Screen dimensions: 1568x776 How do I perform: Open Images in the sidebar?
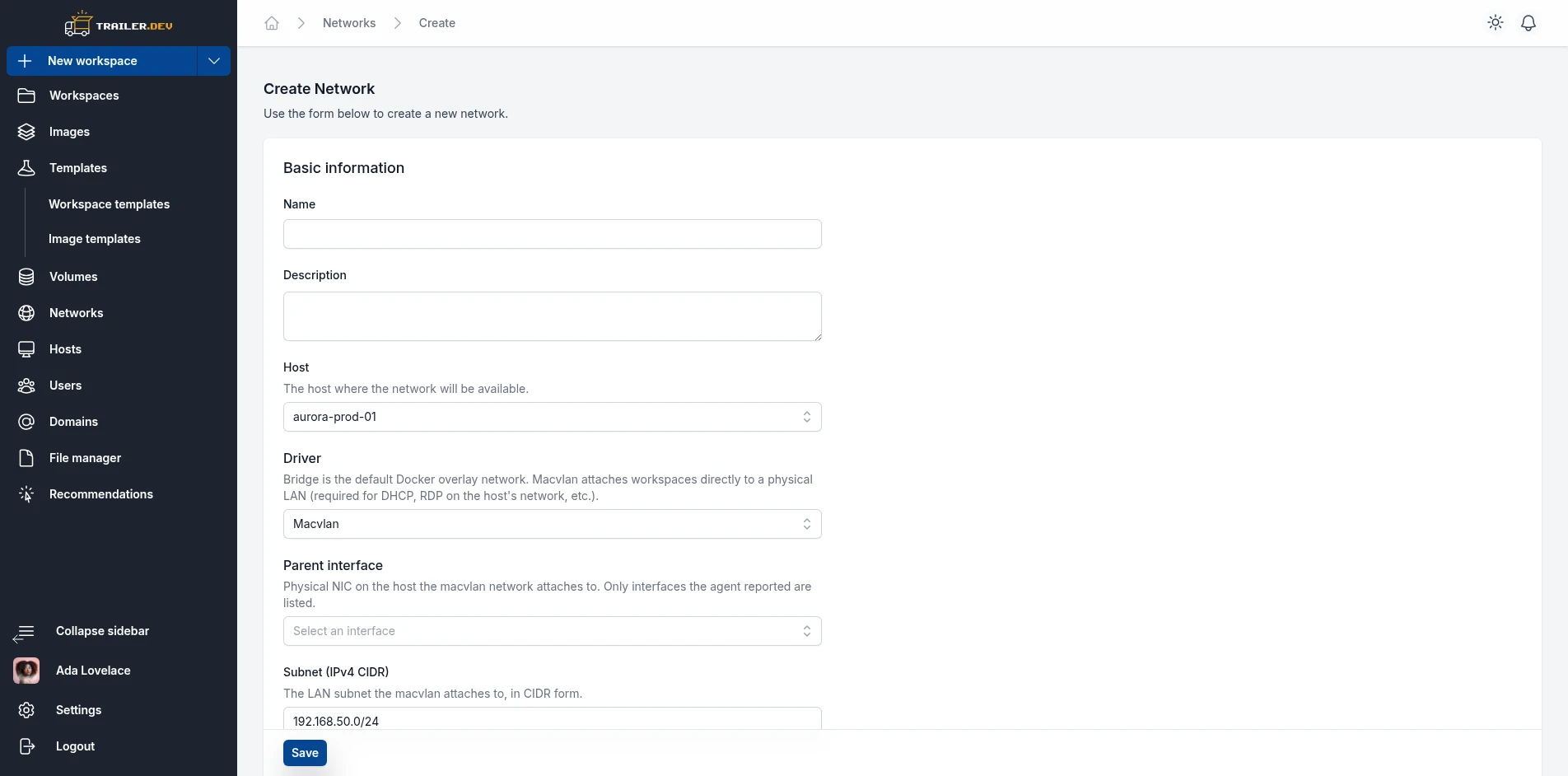[x=69, y=132]
